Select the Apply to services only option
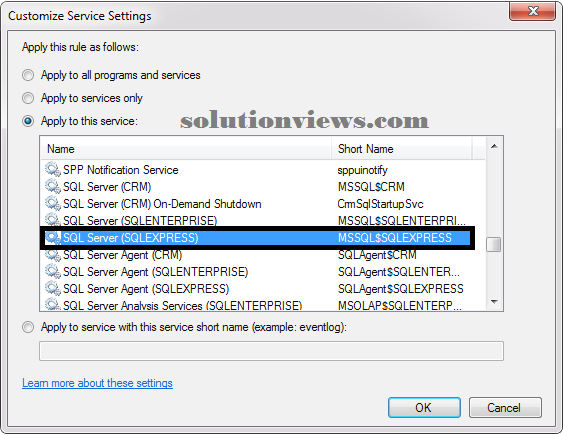 tap(28, 98)
